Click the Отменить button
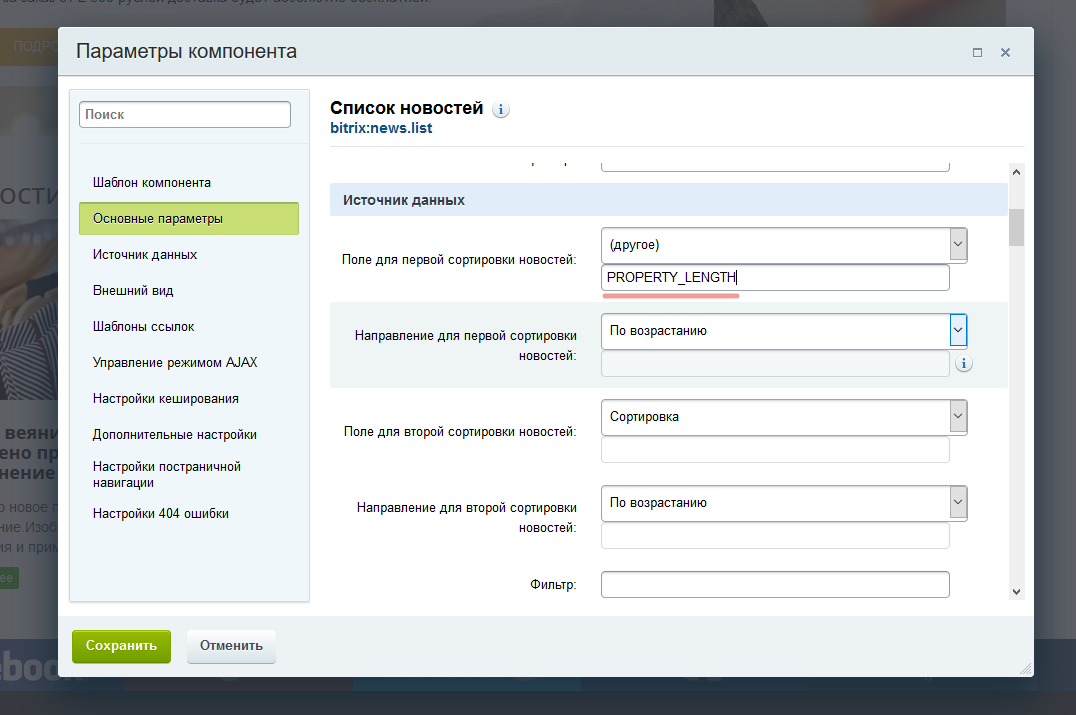Viewport: 1076px width, 715px height. coord(231,646)
